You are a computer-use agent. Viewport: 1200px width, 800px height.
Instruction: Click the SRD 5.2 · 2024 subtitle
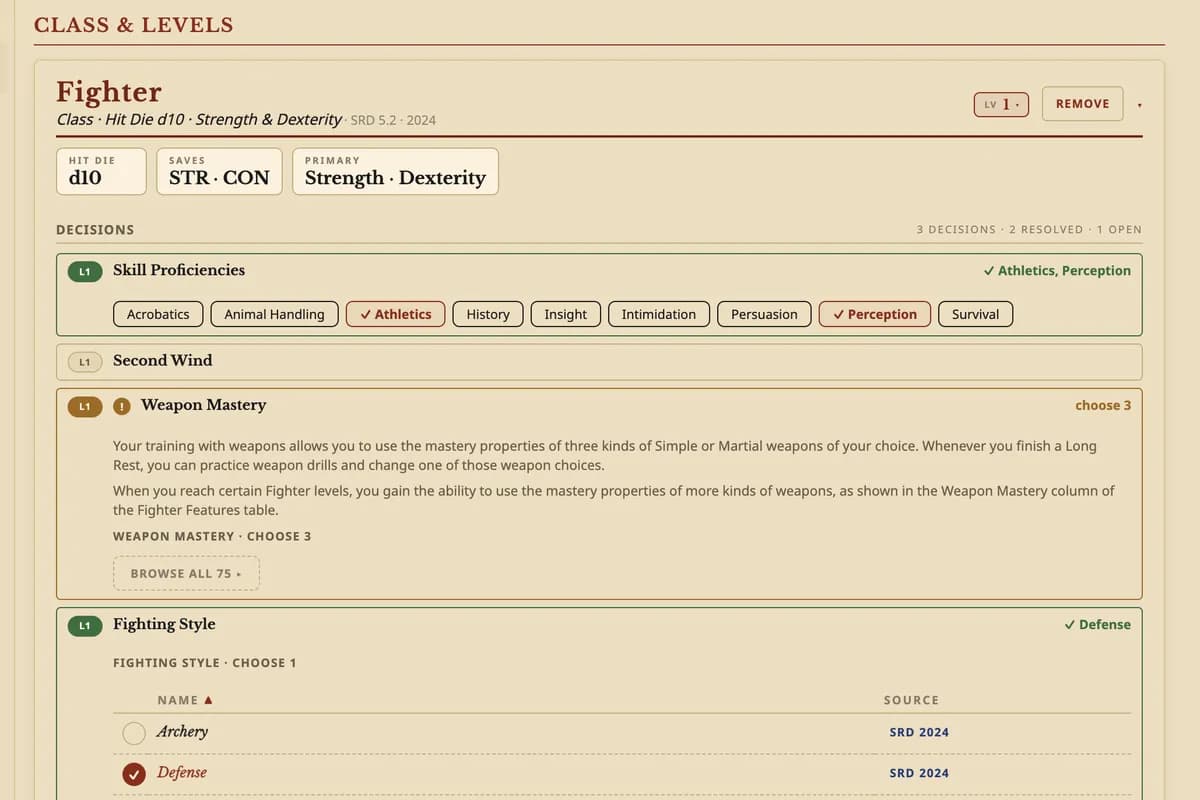pos(393,120)
